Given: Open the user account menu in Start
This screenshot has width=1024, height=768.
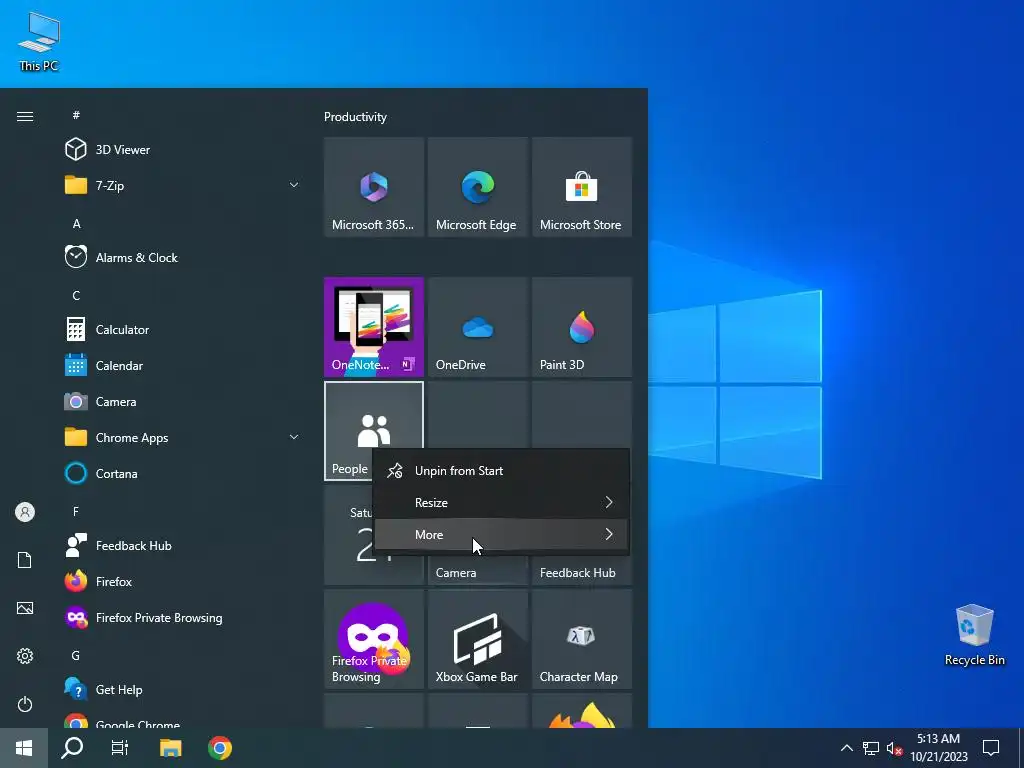Looking at the screenshot, I should coord(25,512).
